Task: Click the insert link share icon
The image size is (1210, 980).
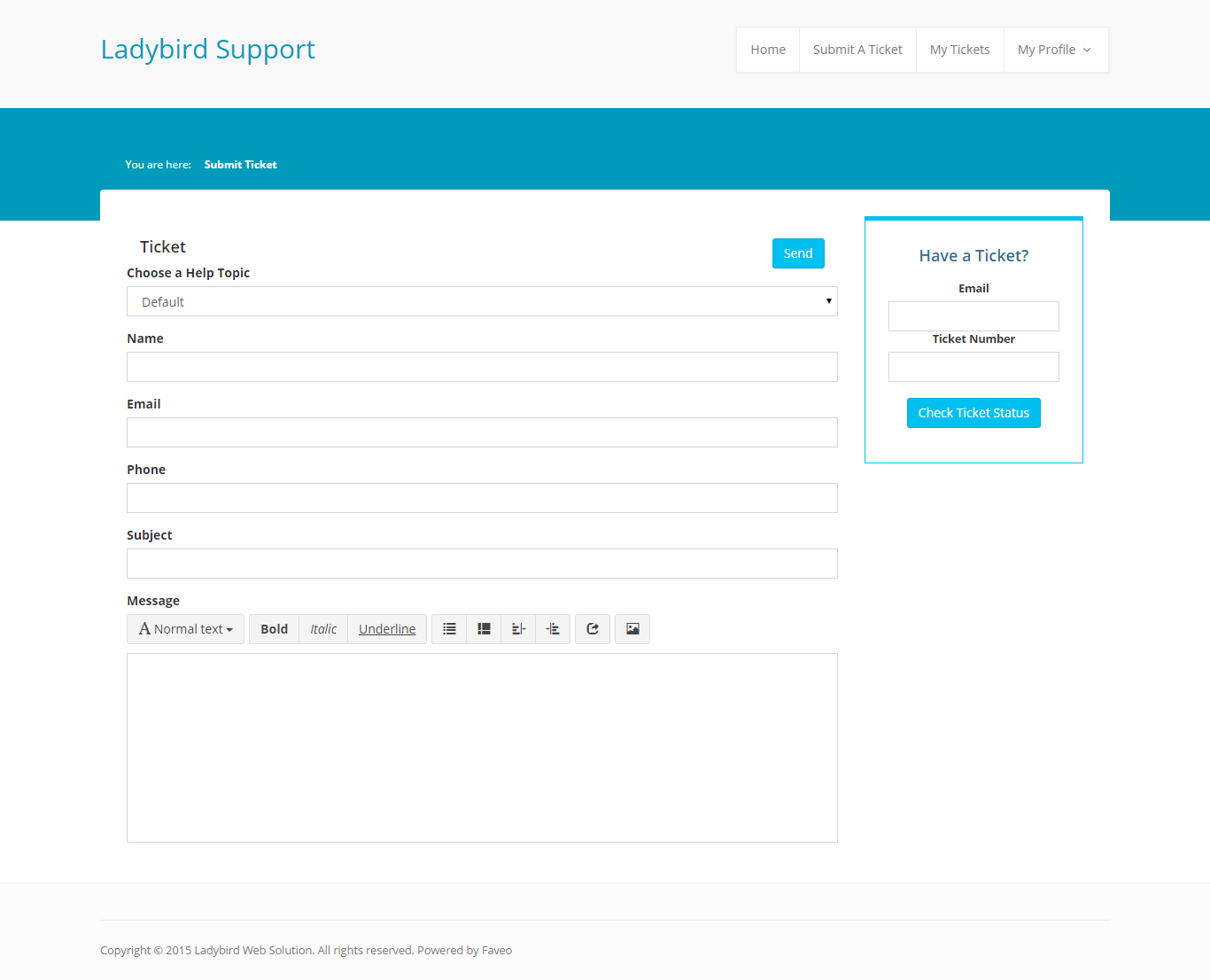Action: (x=593, y=629)
